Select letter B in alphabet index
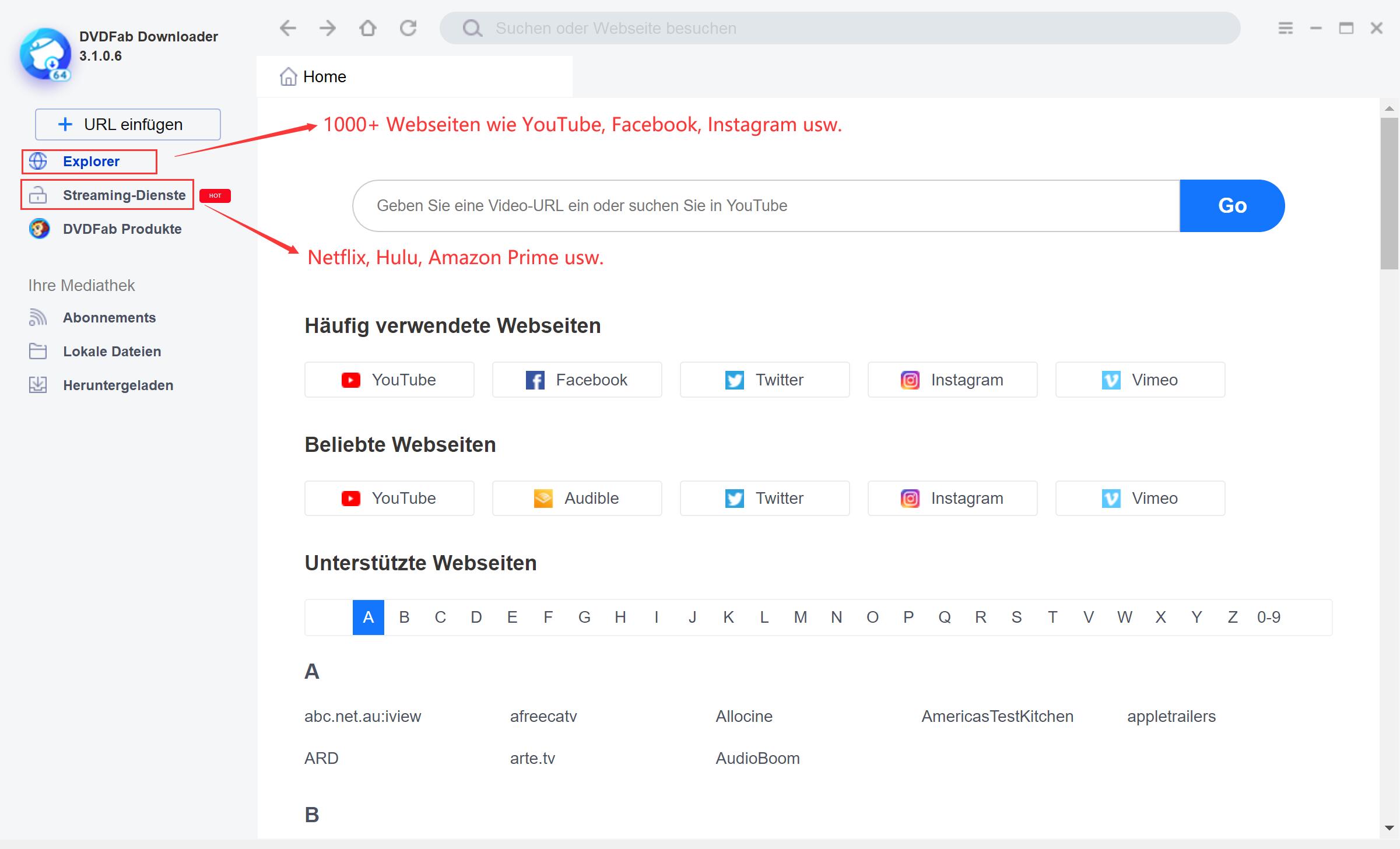 404,617
